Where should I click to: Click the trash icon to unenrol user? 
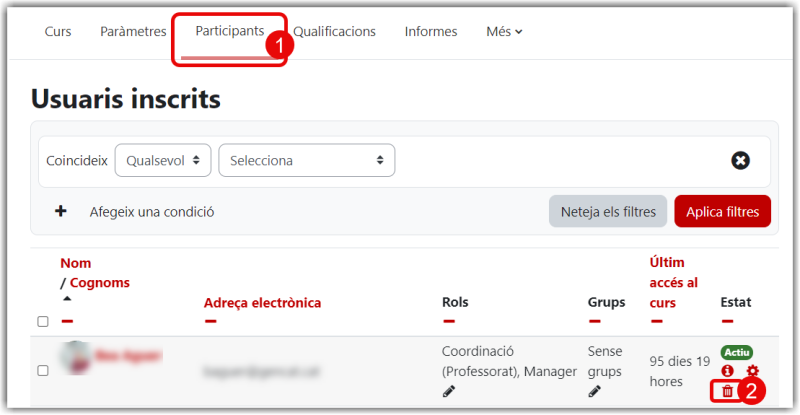click(x=728, y=392)
